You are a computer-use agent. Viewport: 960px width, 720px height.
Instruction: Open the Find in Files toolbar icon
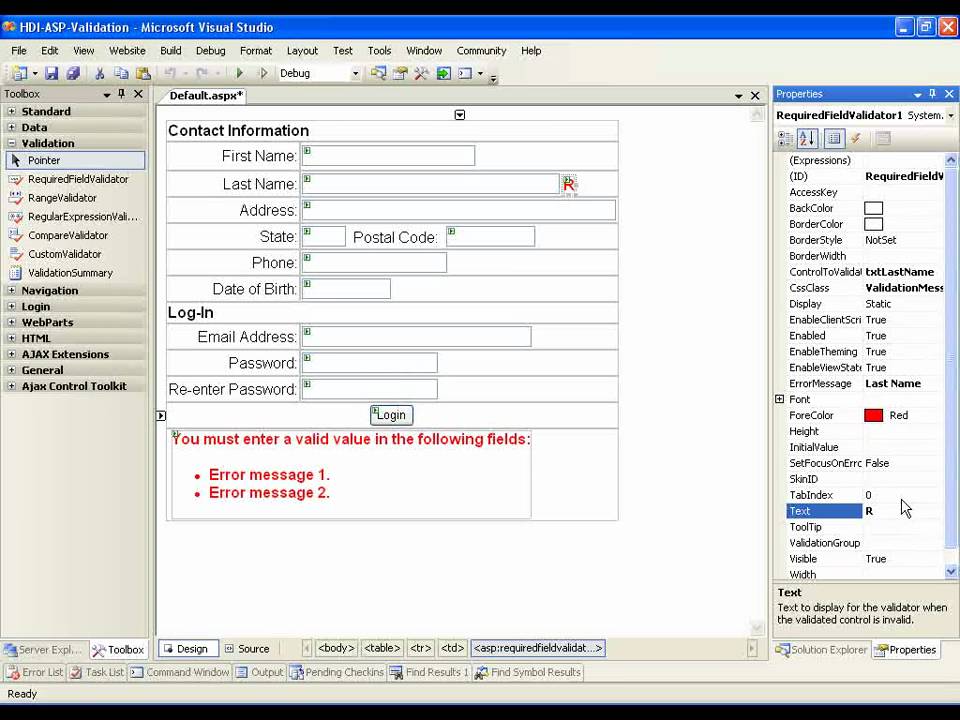378,73
